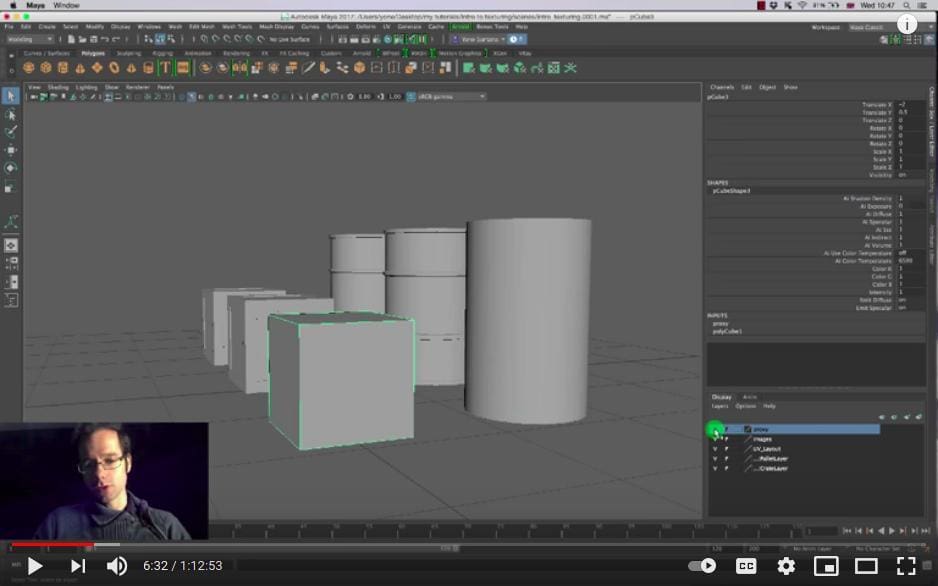The height and width of the screenshot is (586, 938).
Task: Toggle closed captions on the video
Action: [x=746, y=566]
